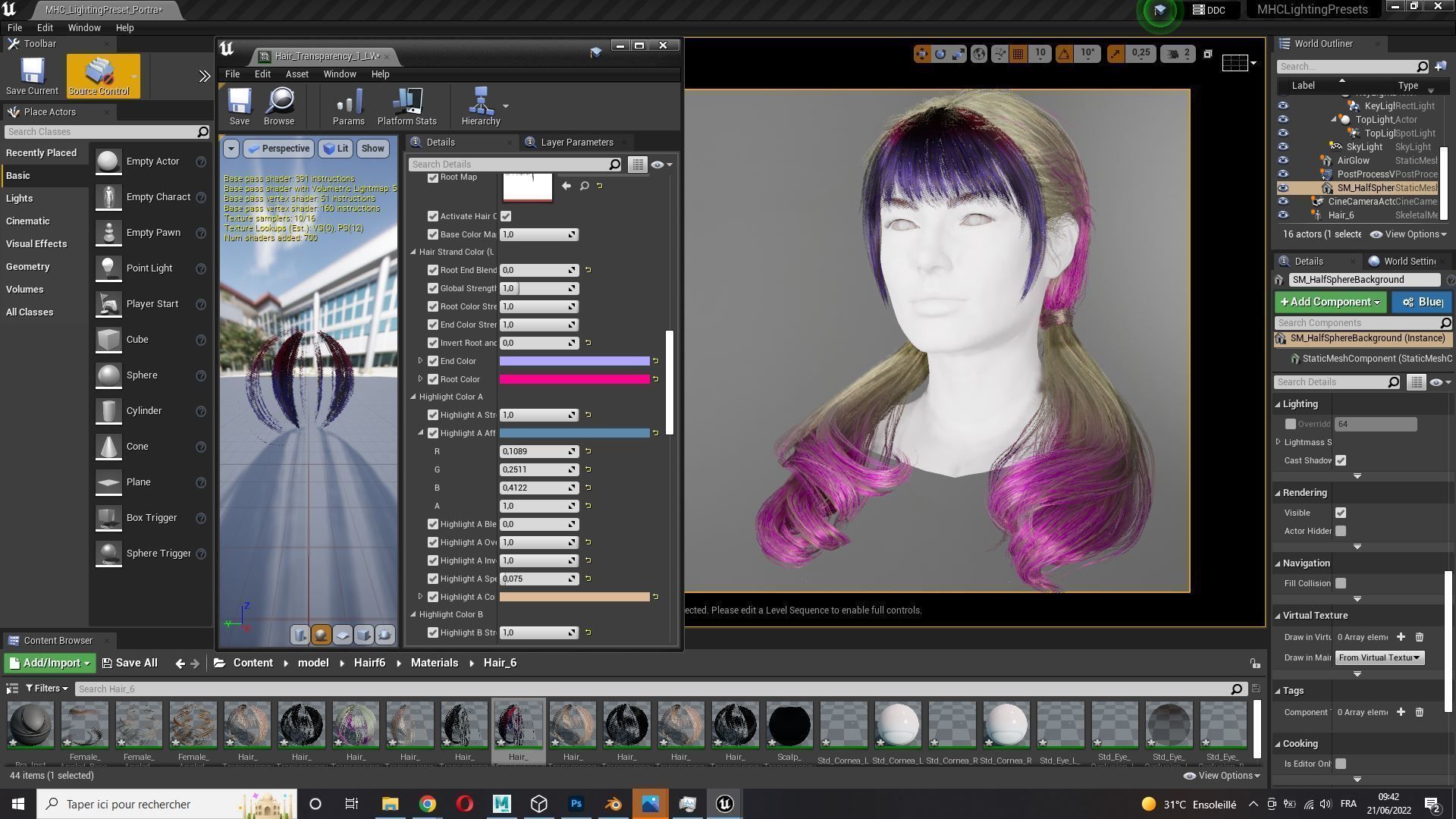Open Source Control in the main toolbar
The image size is (1456, 819).
[99, 76]
